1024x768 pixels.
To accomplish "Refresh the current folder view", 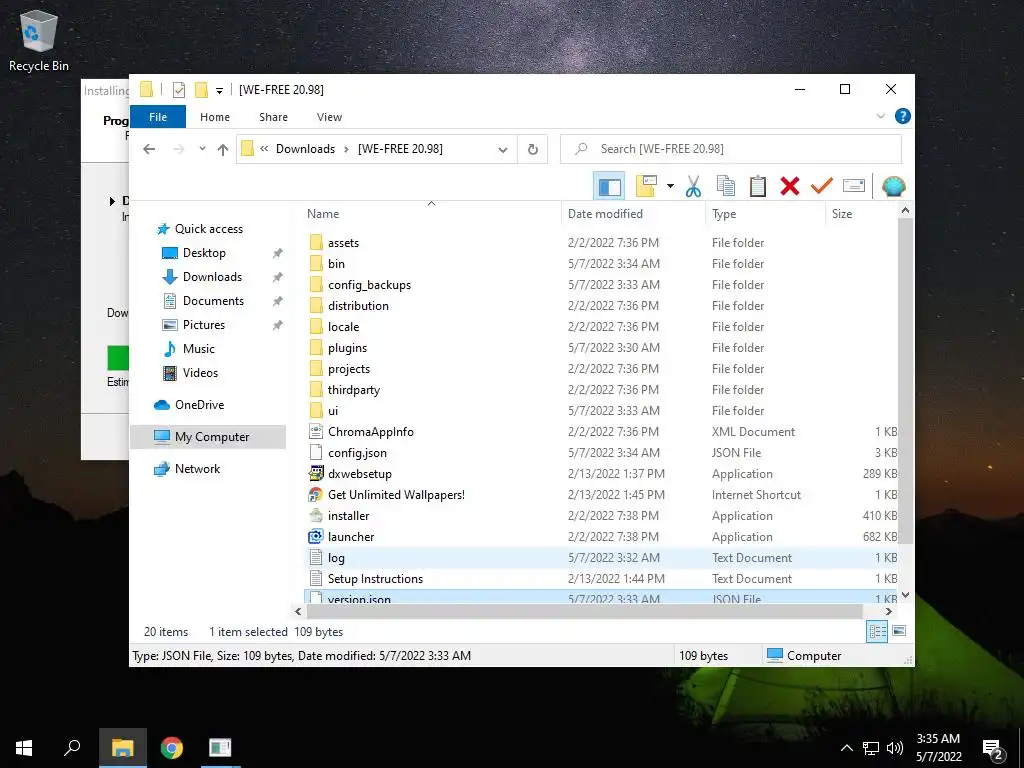I will (x=533, y=150).
